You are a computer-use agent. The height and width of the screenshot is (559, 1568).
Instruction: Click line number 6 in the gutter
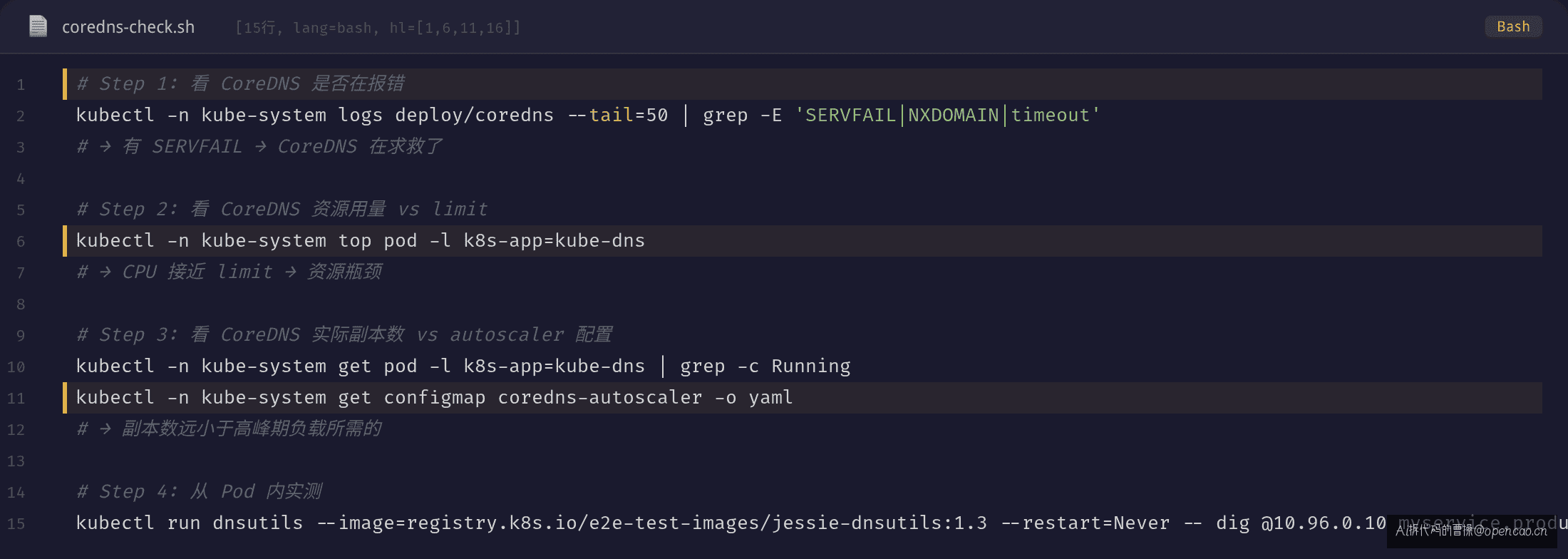pyautogui.click(x=21, y=242)
